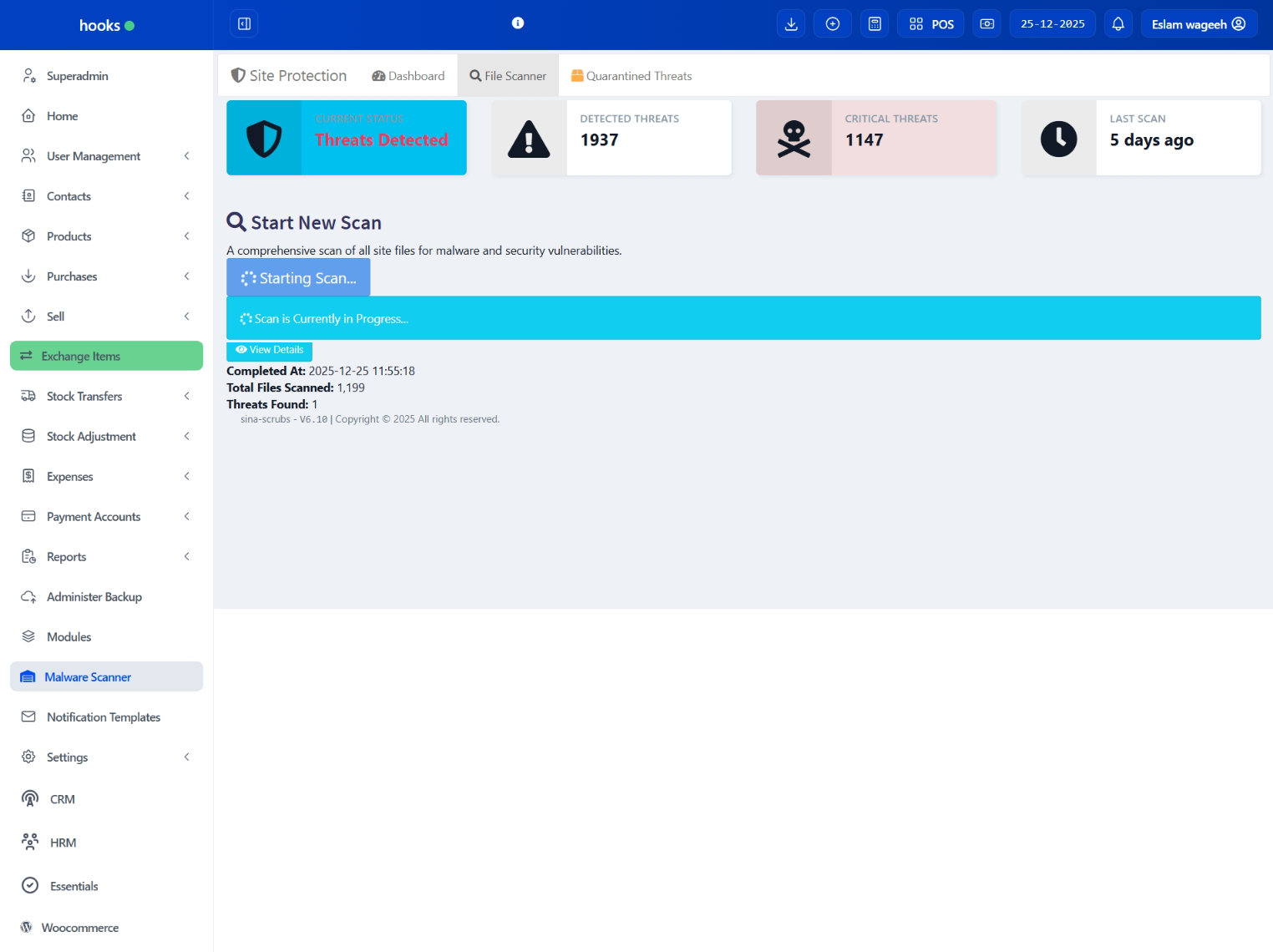Click the info circle icon in header
This screenshot has width=1273, height=952.
518,23
